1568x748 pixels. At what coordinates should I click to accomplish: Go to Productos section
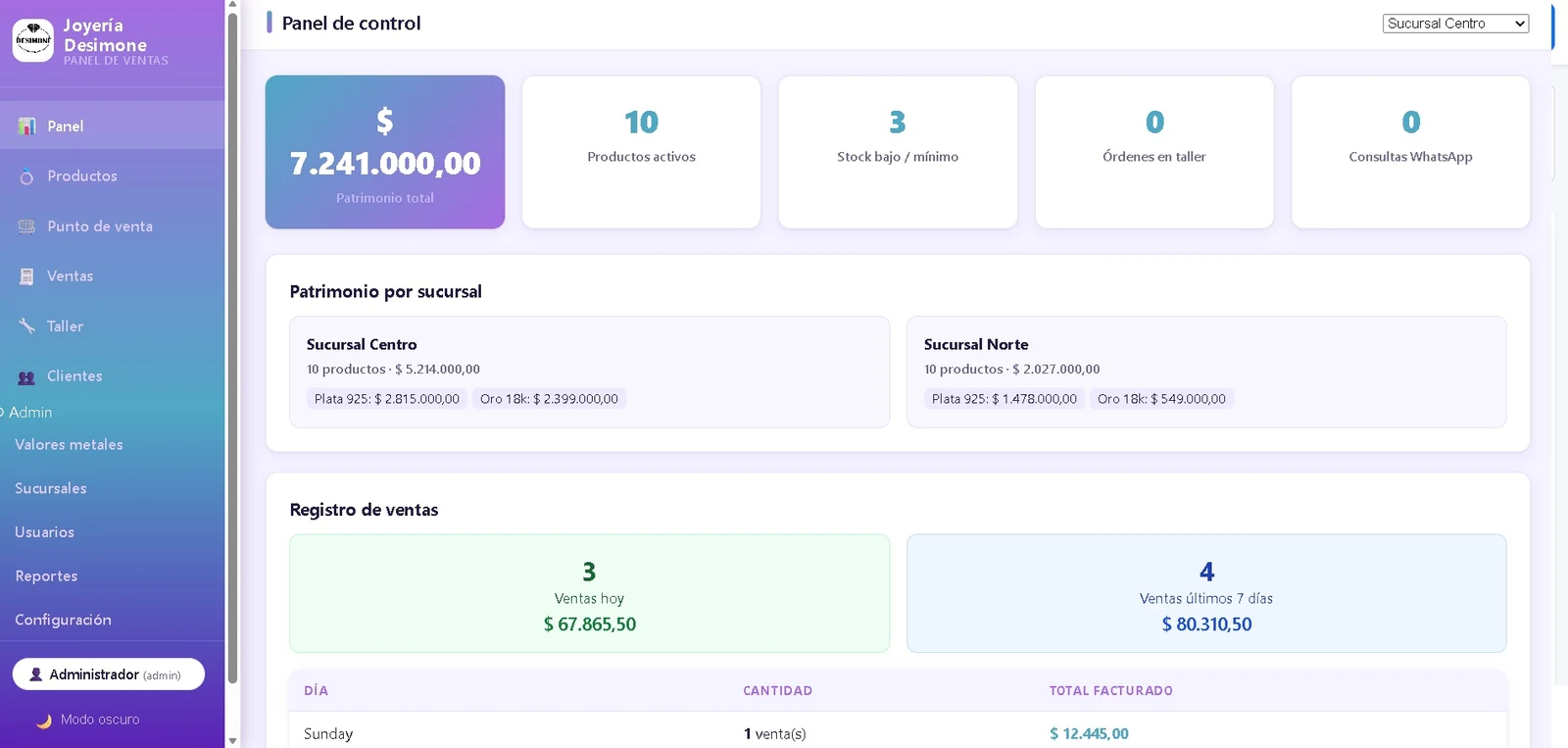[x=113, y=176]
